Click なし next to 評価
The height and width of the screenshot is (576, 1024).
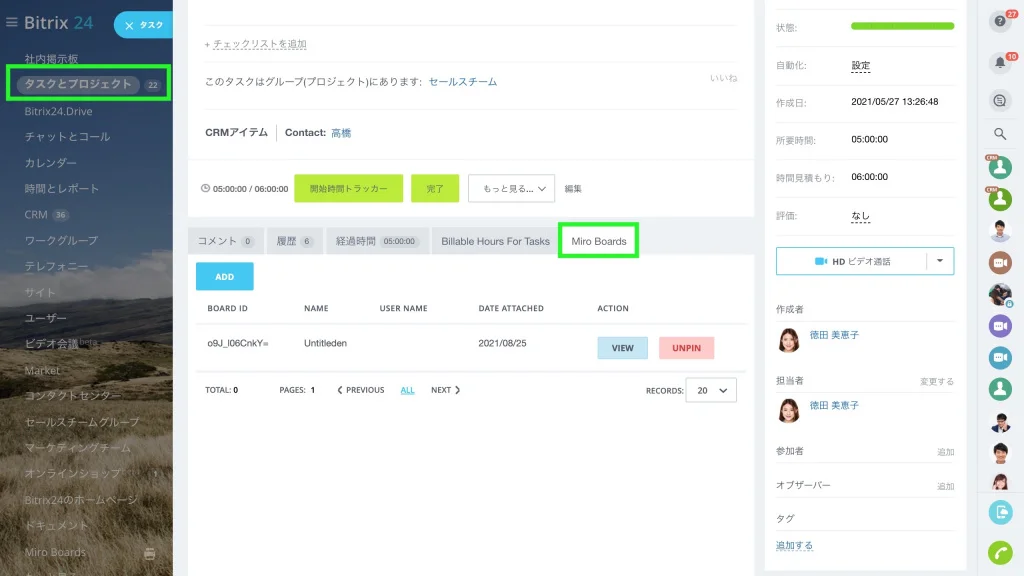[x=861, y=216]
